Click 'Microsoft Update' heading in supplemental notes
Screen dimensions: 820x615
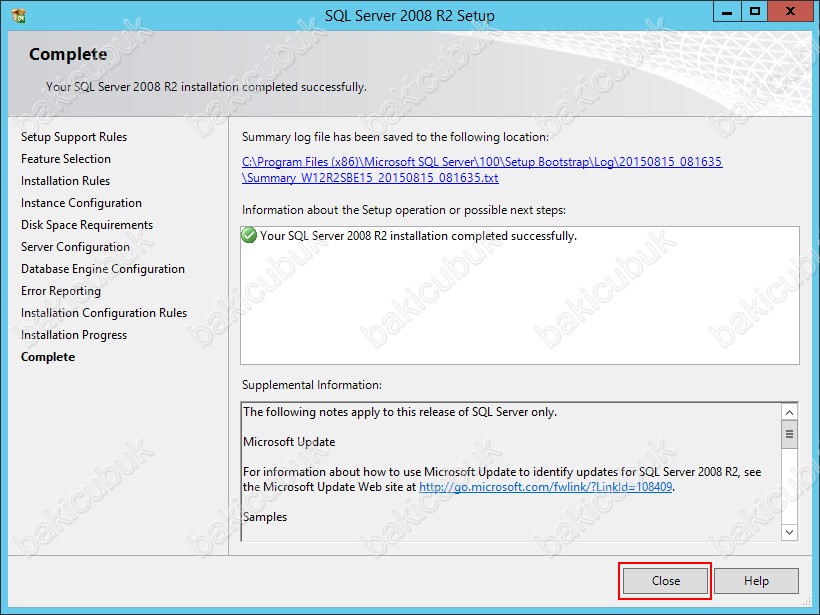pos(289,442)
